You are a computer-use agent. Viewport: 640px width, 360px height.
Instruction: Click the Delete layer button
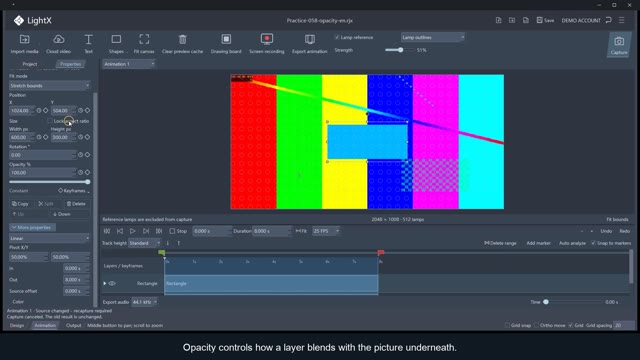[x=76, y=204]
